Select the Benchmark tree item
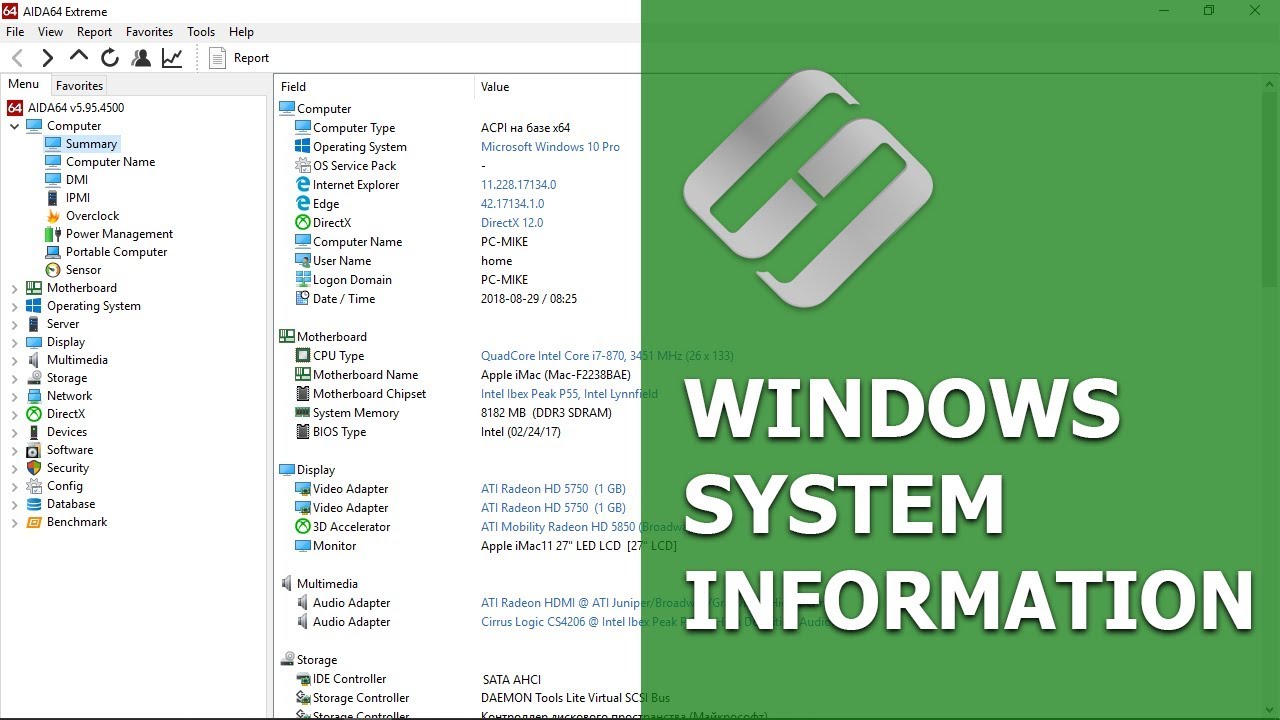1280x720 pixels. click(x=77, y=522)
